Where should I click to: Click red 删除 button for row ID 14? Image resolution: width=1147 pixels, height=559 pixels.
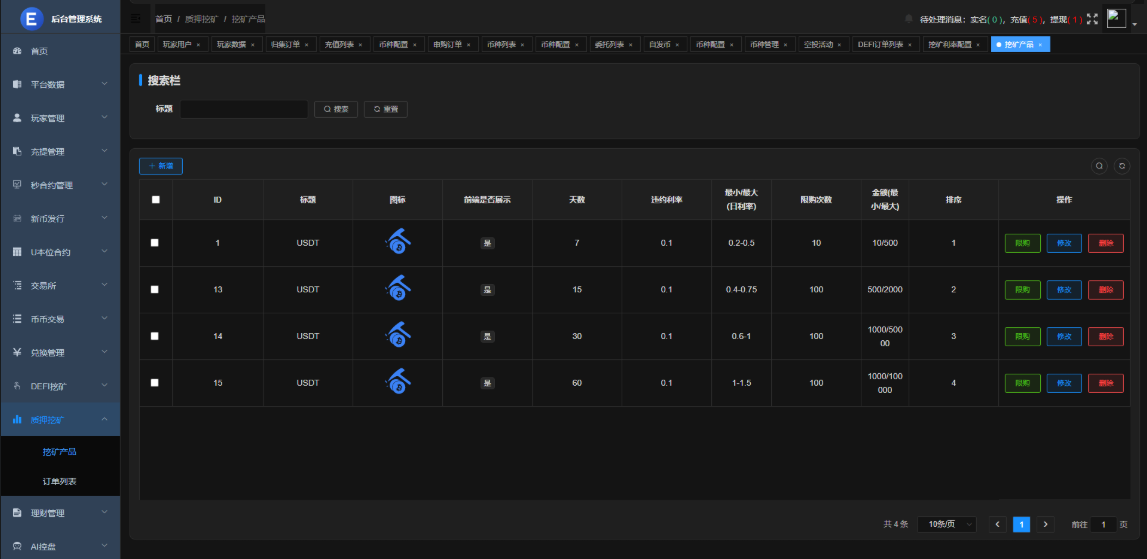(1105, 336)
